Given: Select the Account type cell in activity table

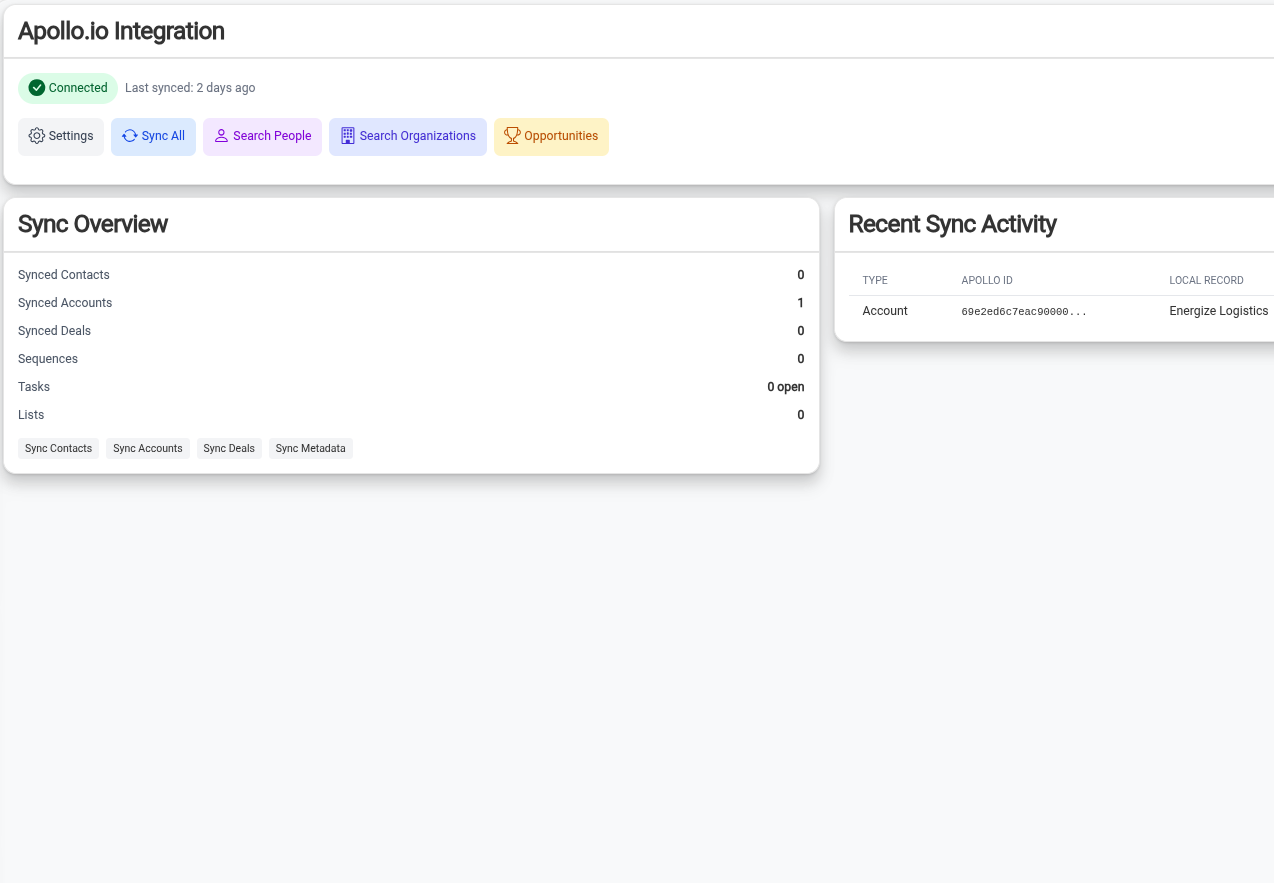Looking at the screenshot, I should tap(885, 311).
